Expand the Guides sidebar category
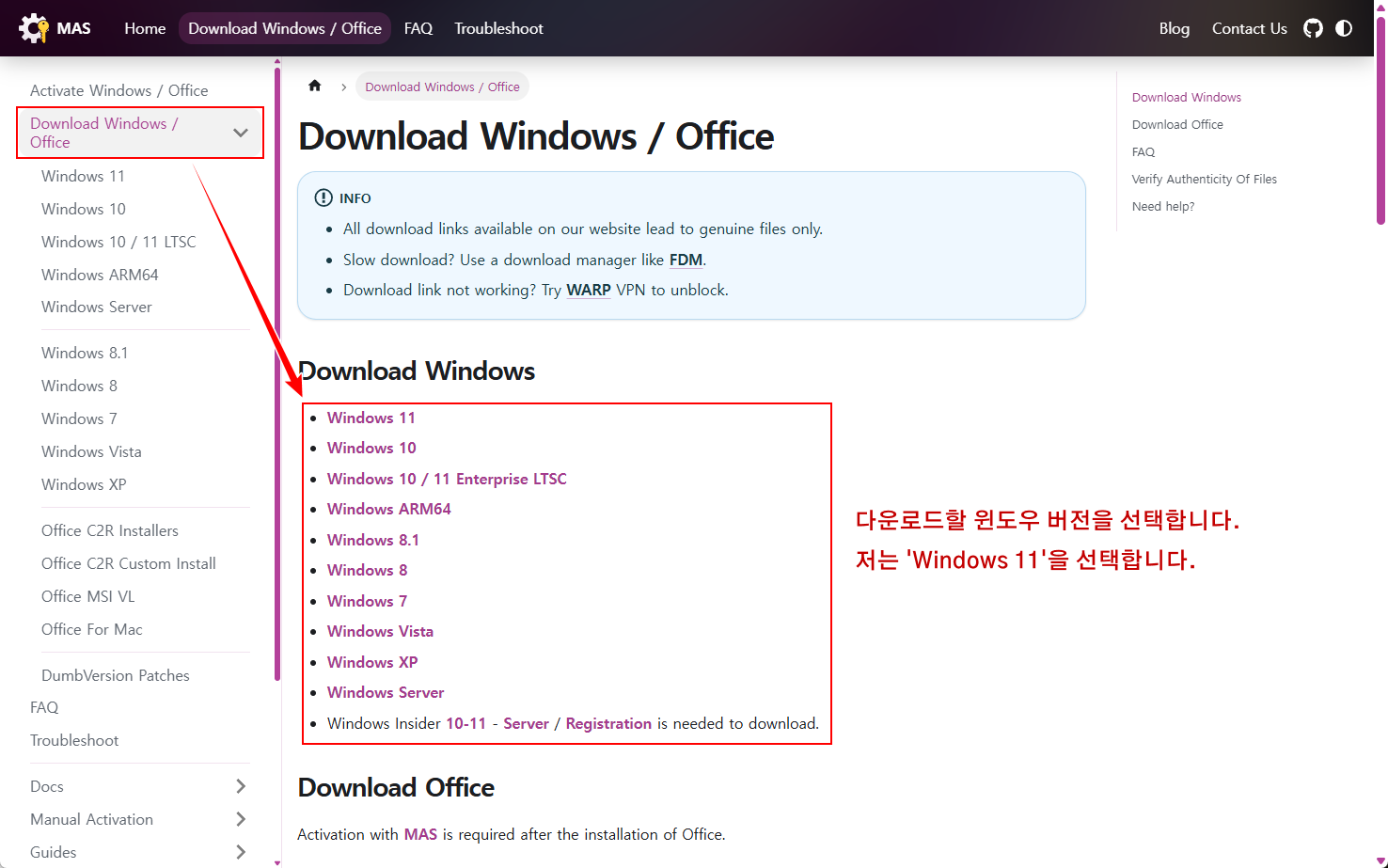 pyautogui.click(x=241, y=852)
